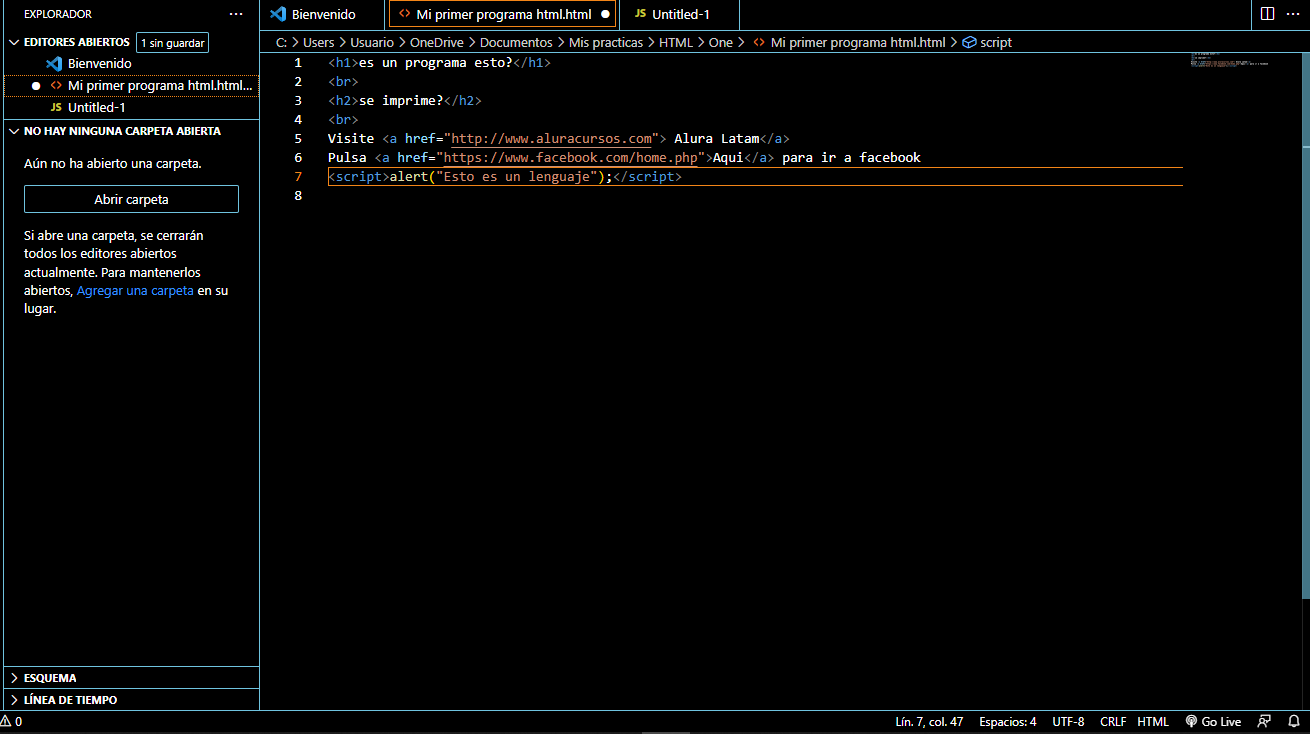This screenshot has height=734, width=1310.
Task: Expand the Esquema section
Action: (131, 678)
